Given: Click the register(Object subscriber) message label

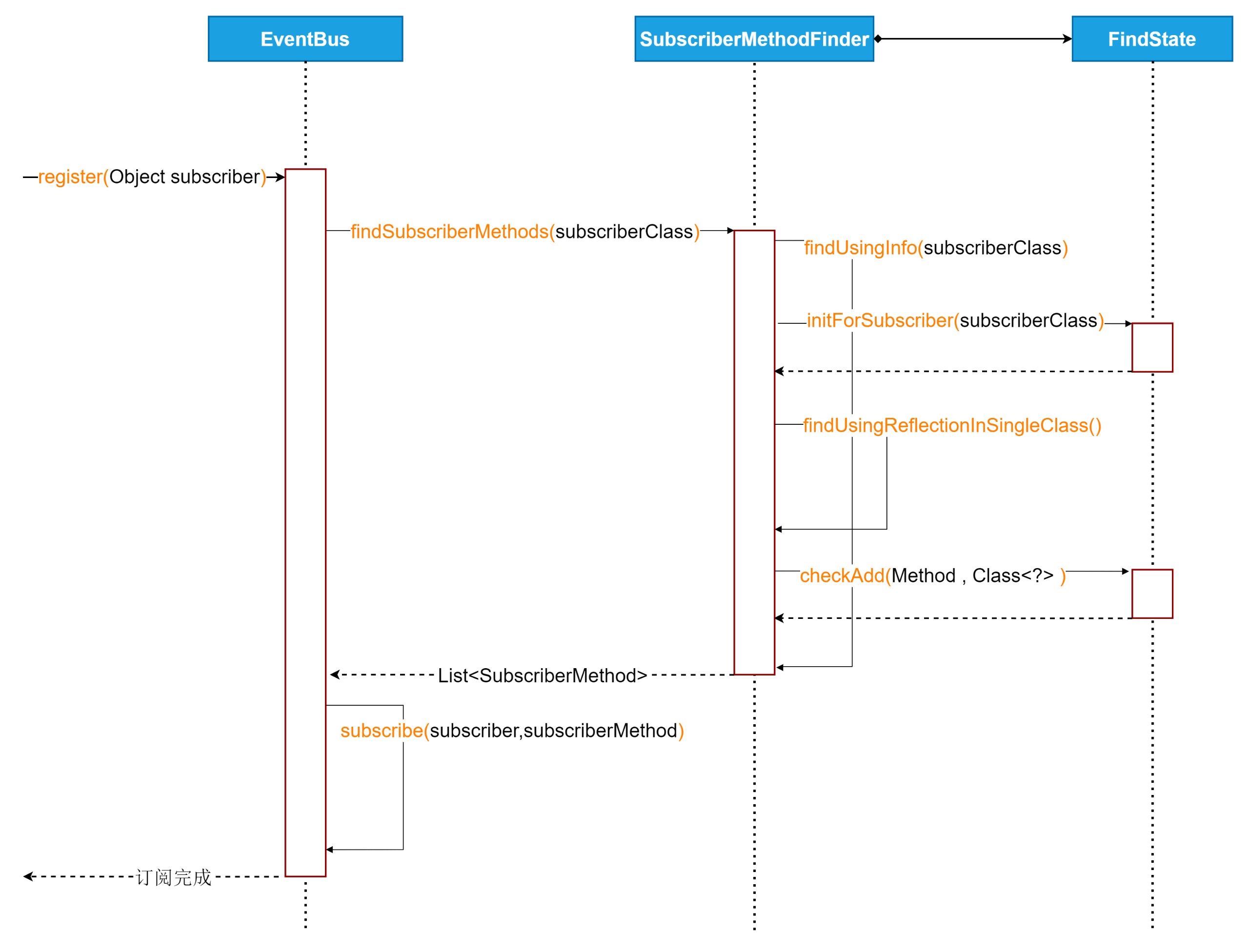Looking at the screenshot, I should point(152,177).
